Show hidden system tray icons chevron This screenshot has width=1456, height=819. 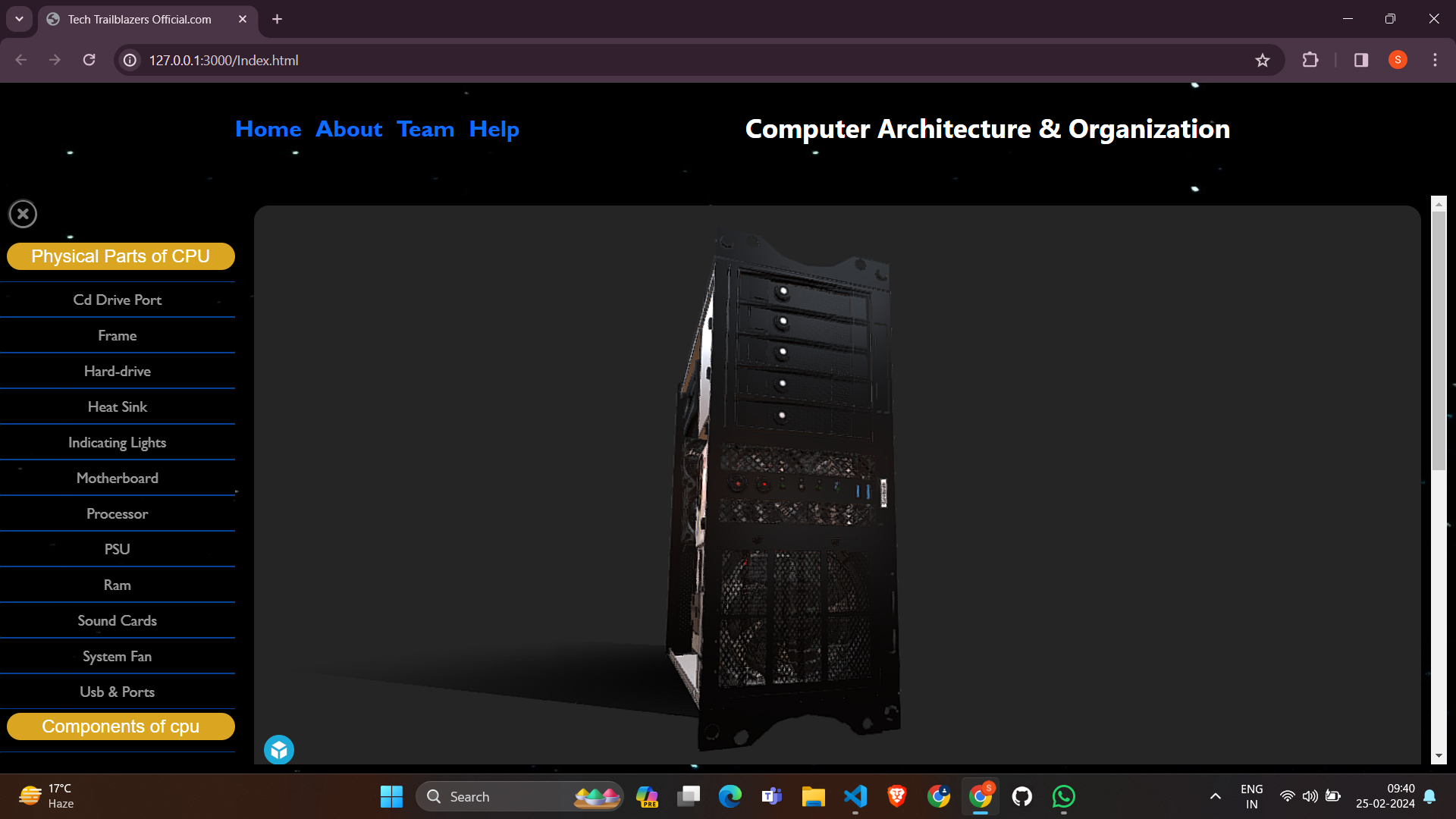[x=1215, y=796]
